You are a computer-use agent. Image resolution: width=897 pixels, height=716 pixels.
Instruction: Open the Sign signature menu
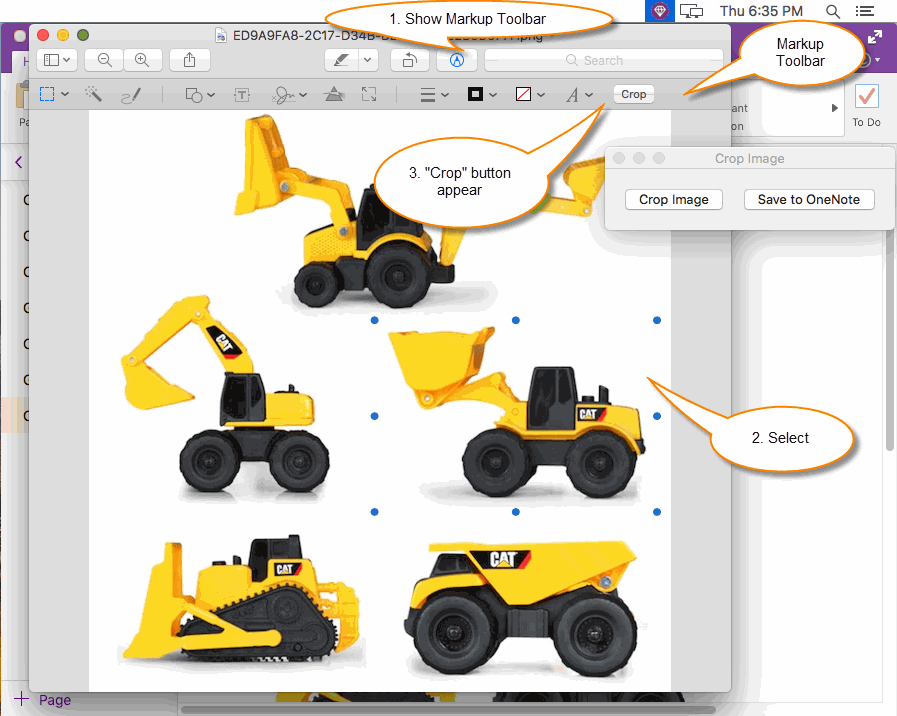point(289,95)
